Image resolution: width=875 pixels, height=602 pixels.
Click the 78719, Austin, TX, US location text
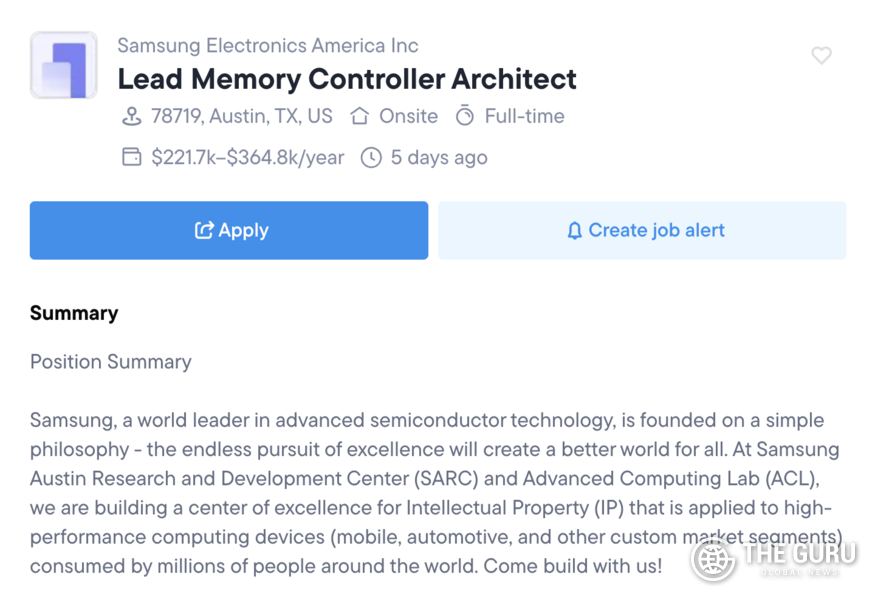(x=242, y=116)
